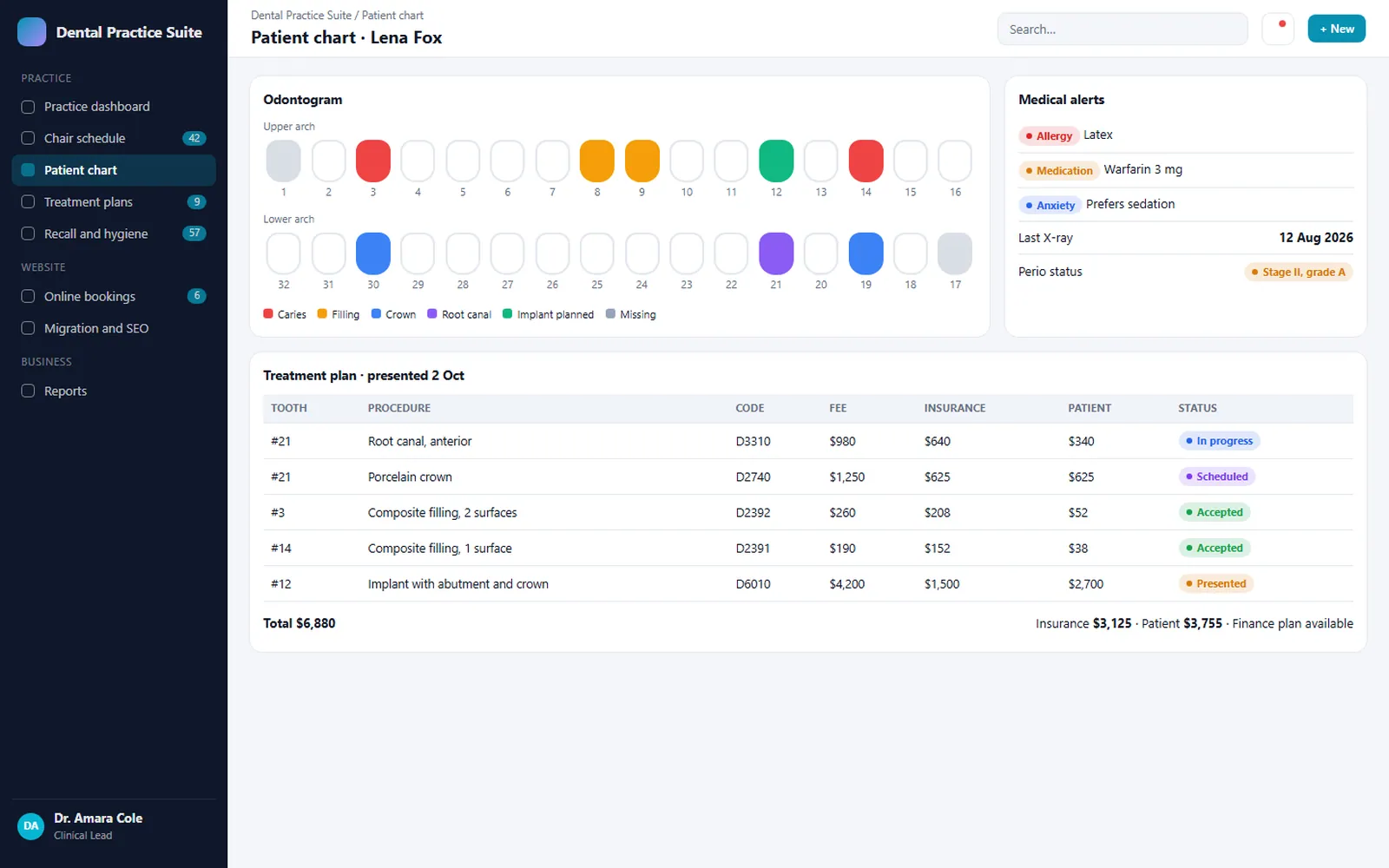Click the Root canal purple legend swatch
1389x868 pixels.
[x=432, y=314]
